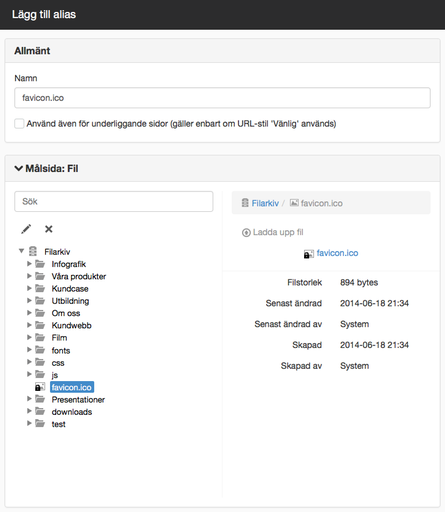Focus the Sök search field
This screenshot has width=445, height=512.
(x=114, y=201)
